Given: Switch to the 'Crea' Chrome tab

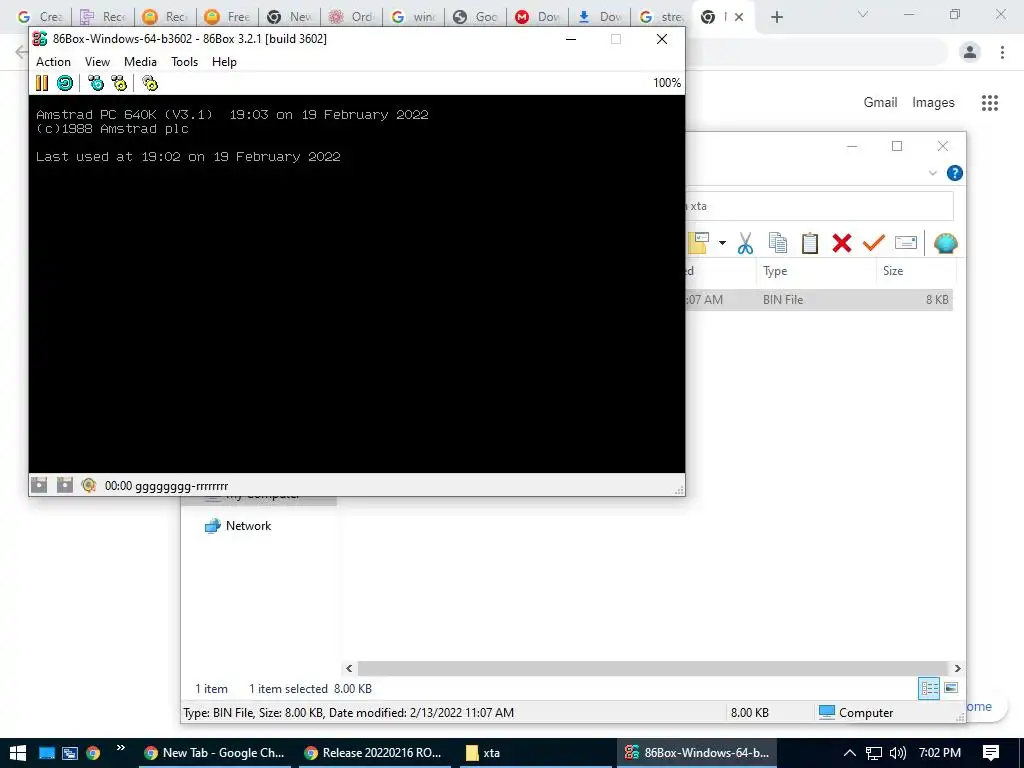Looking at the screenshot, I should coord(40,17).
